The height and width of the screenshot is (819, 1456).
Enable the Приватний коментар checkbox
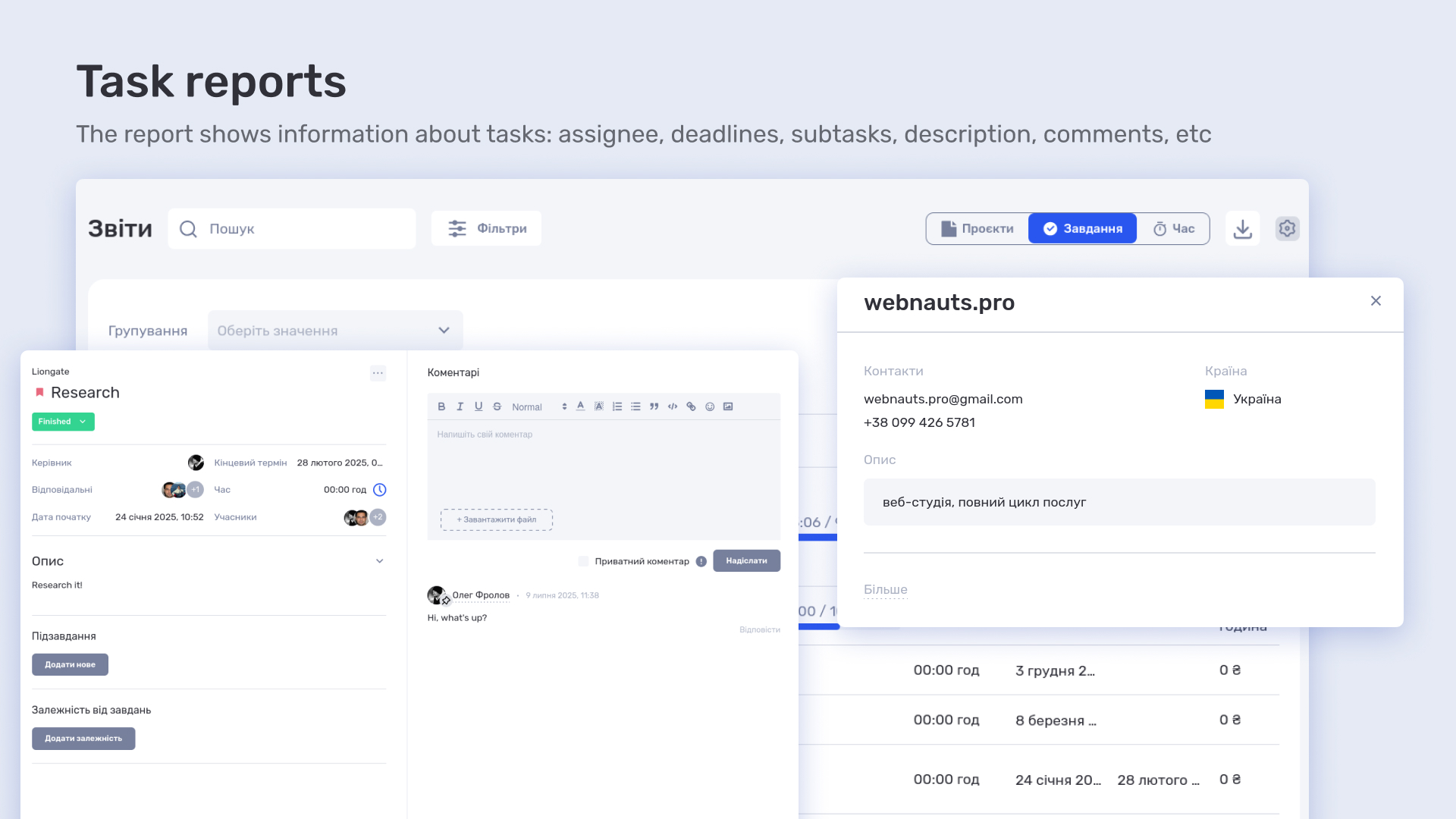tap(583, 561)
